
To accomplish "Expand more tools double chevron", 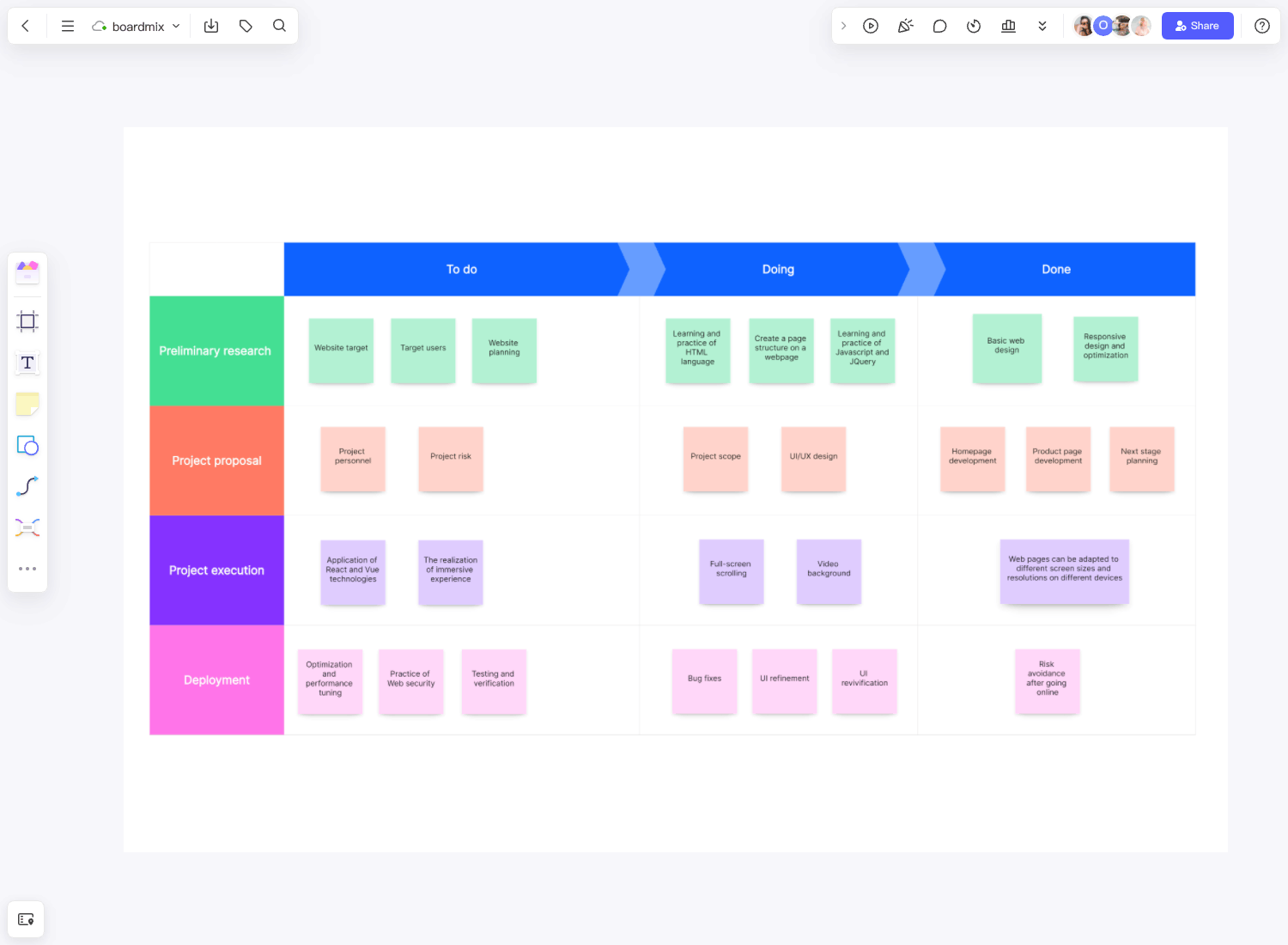I will pyautogui.click(x=1042, y=26).
